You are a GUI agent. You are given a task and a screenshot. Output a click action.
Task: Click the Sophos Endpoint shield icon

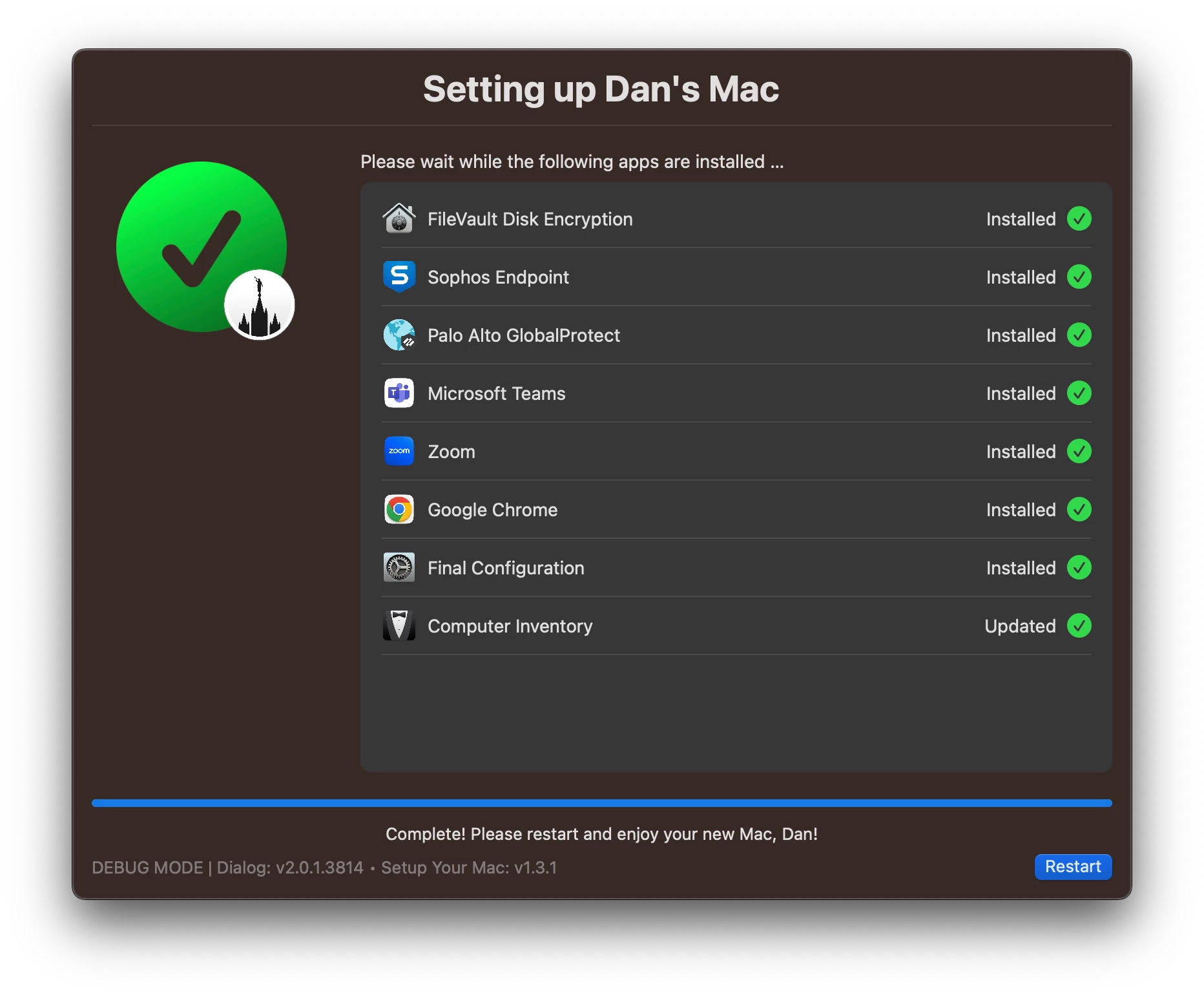coord(399,277)
